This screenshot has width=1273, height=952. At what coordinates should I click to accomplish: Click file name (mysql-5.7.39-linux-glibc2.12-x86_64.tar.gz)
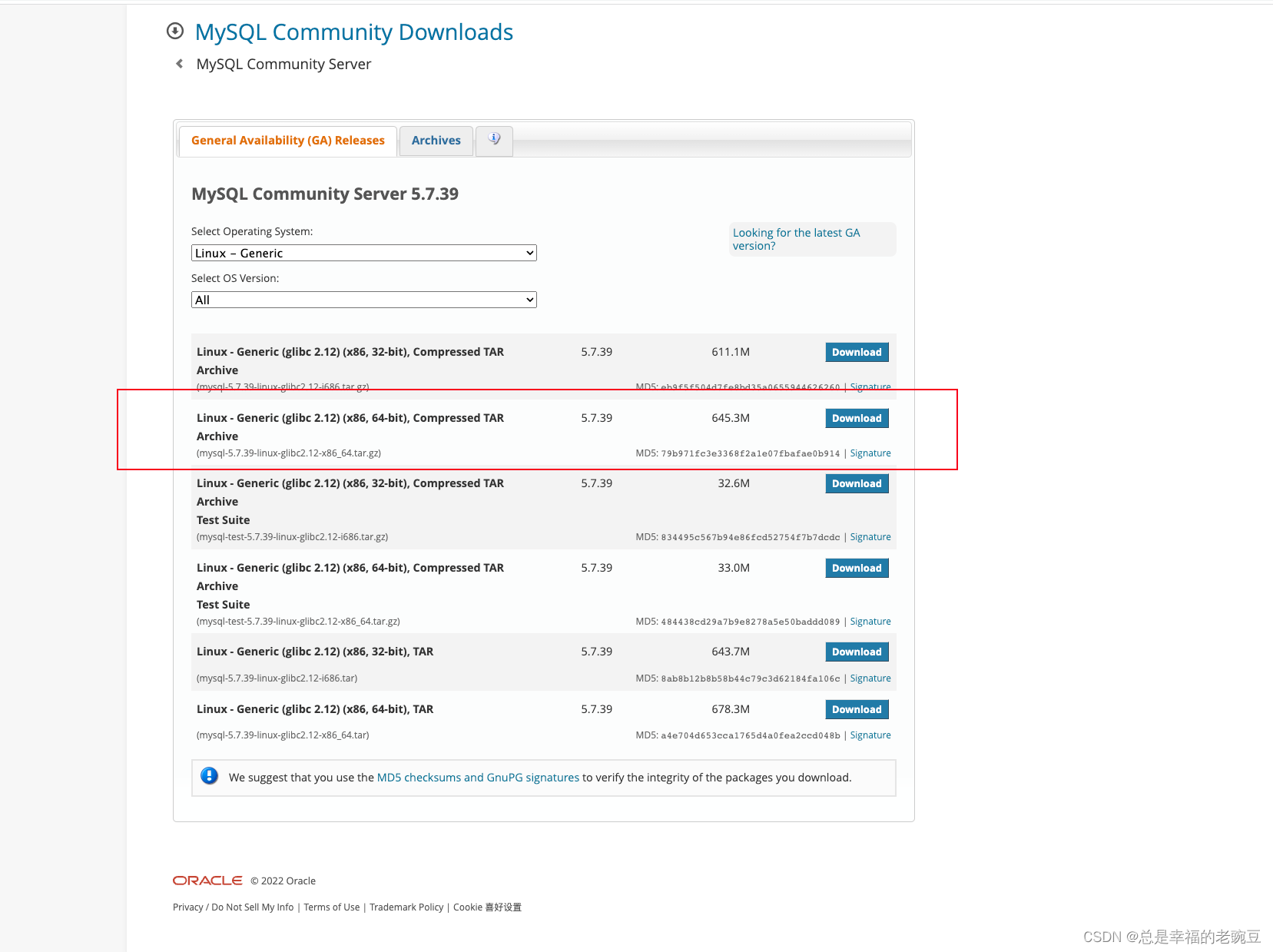[289, 453]
